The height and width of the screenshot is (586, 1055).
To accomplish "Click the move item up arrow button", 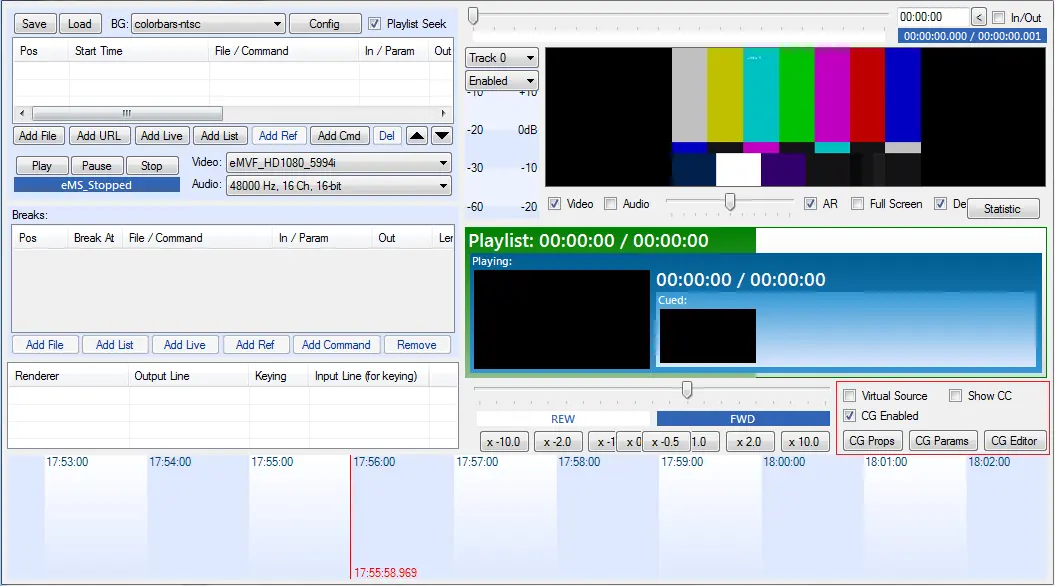I will (x=416, y=136).
